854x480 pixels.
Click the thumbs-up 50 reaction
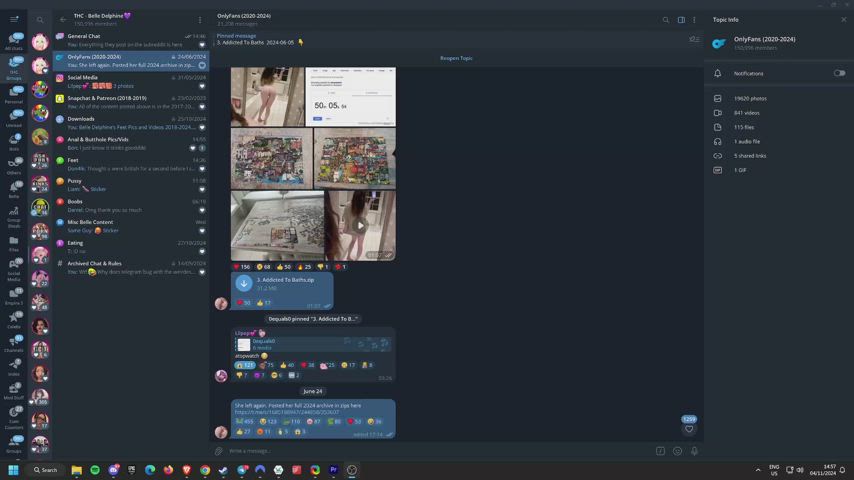[x=283, y=266]
